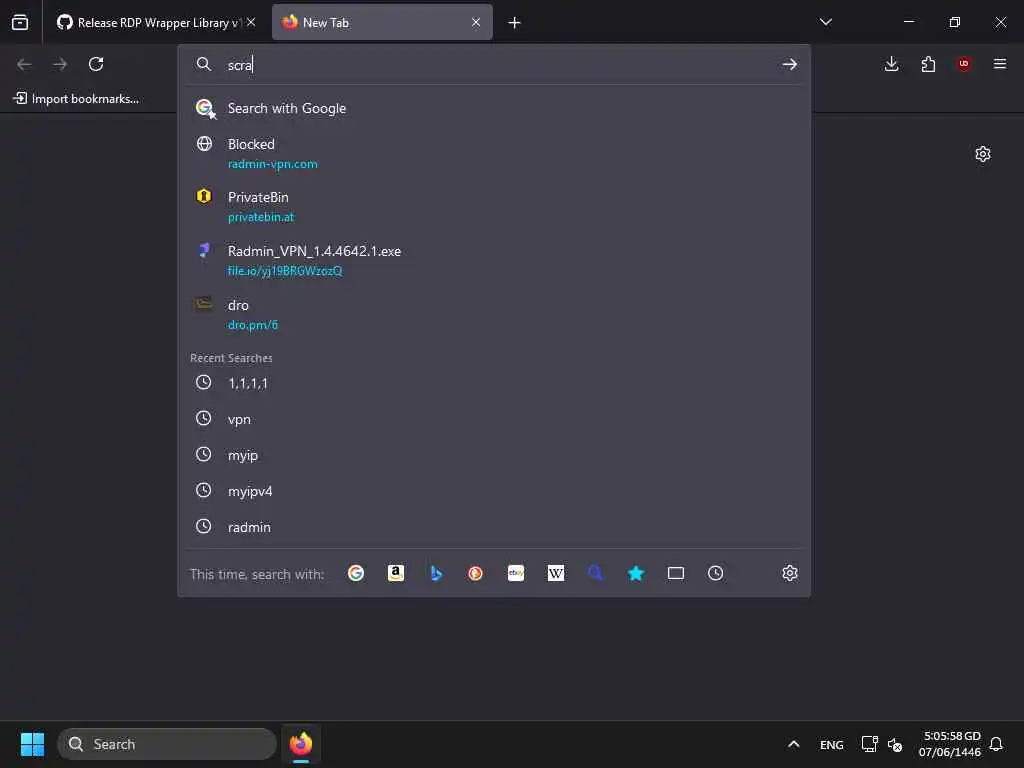Search in History clock shortcut icon
The height and width of the screenshot is (768, 1024).
point(716,573)
